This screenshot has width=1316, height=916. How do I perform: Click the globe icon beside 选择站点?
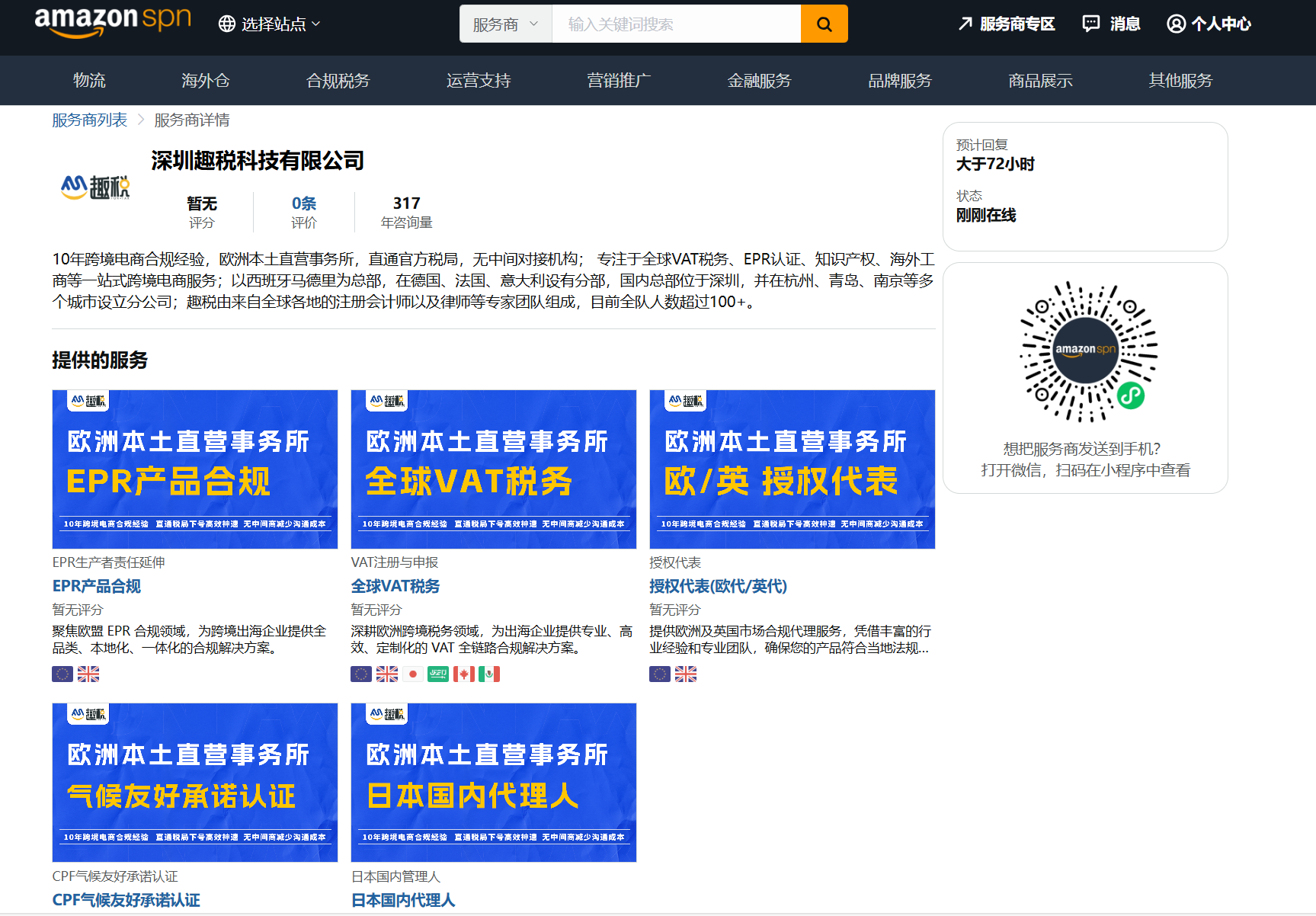[x=227, y=24]
